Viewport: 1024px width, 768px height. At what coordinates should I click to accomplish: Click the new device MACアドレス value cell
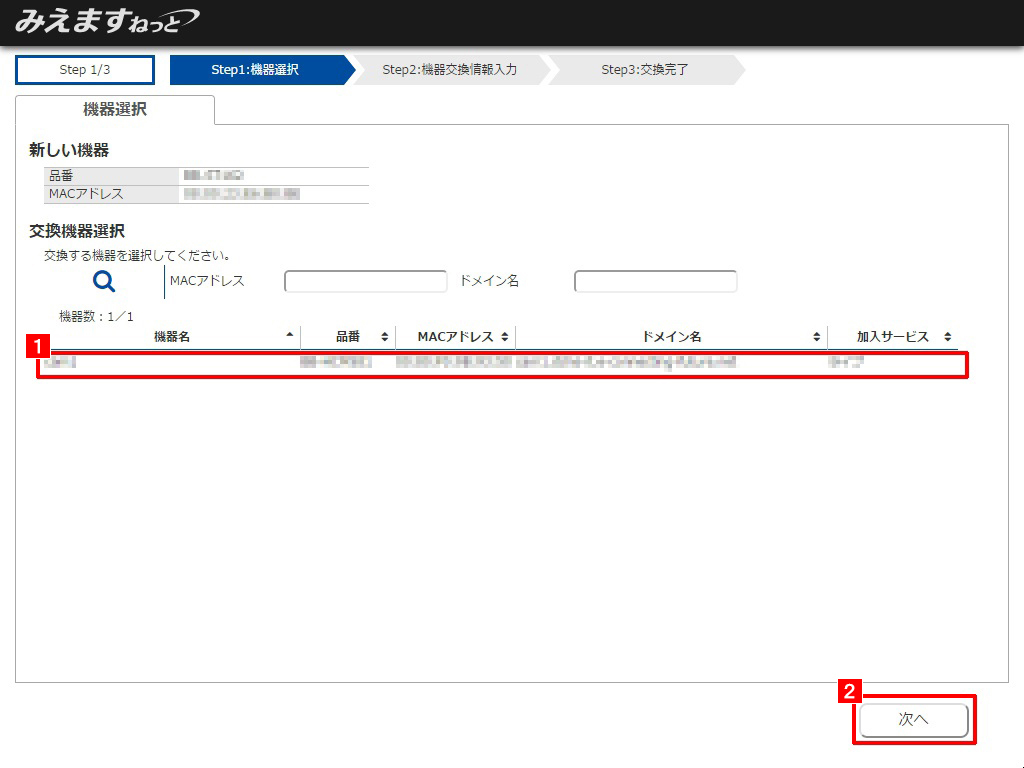[x=242, y=194]
